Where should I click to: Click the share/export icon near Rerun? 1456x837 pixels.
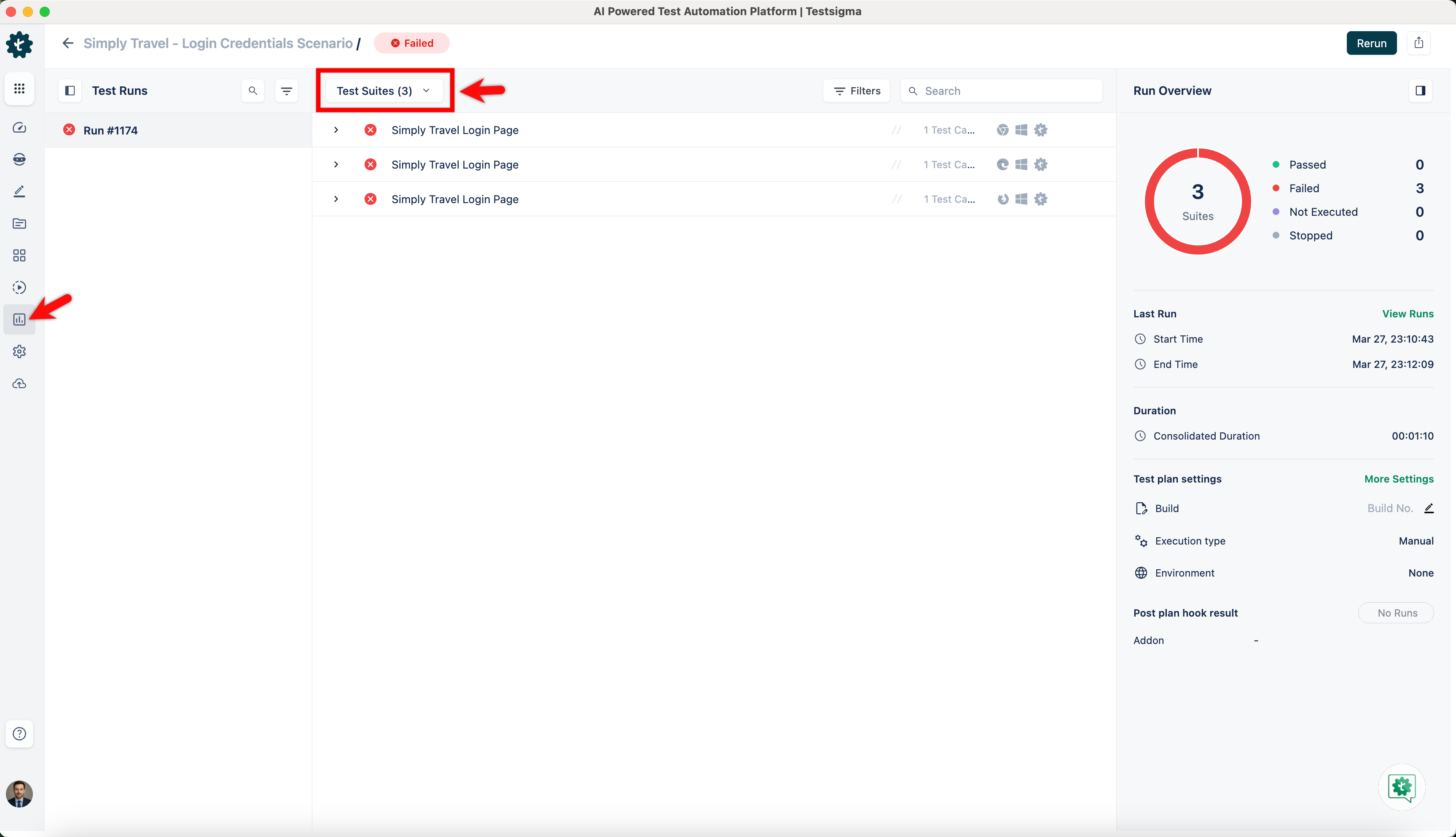tap(1418, 43)
